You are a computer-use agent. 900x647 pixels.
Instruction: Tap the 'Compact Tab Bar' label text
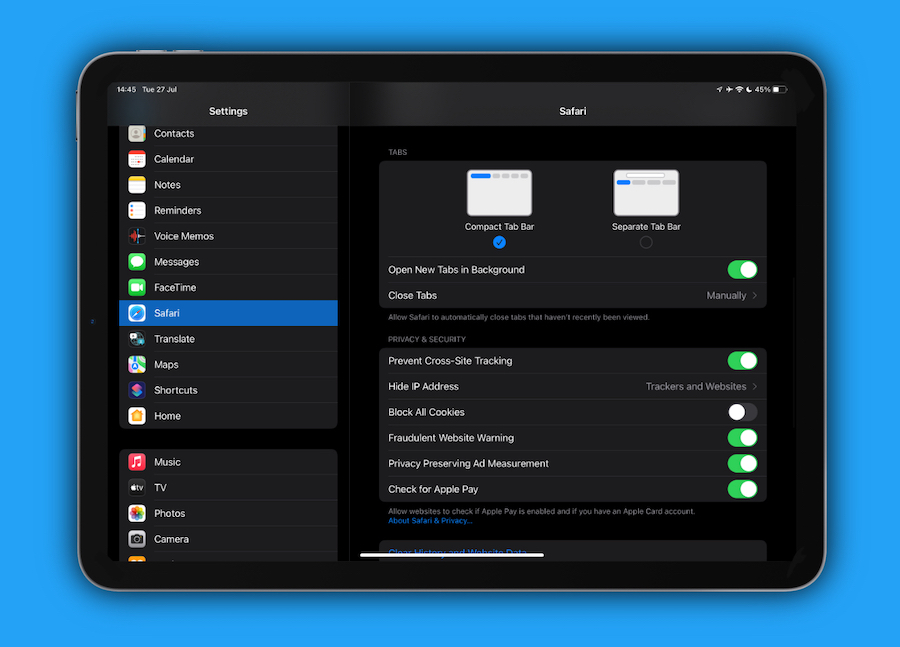pyautogui.click(x=499, y=227)
